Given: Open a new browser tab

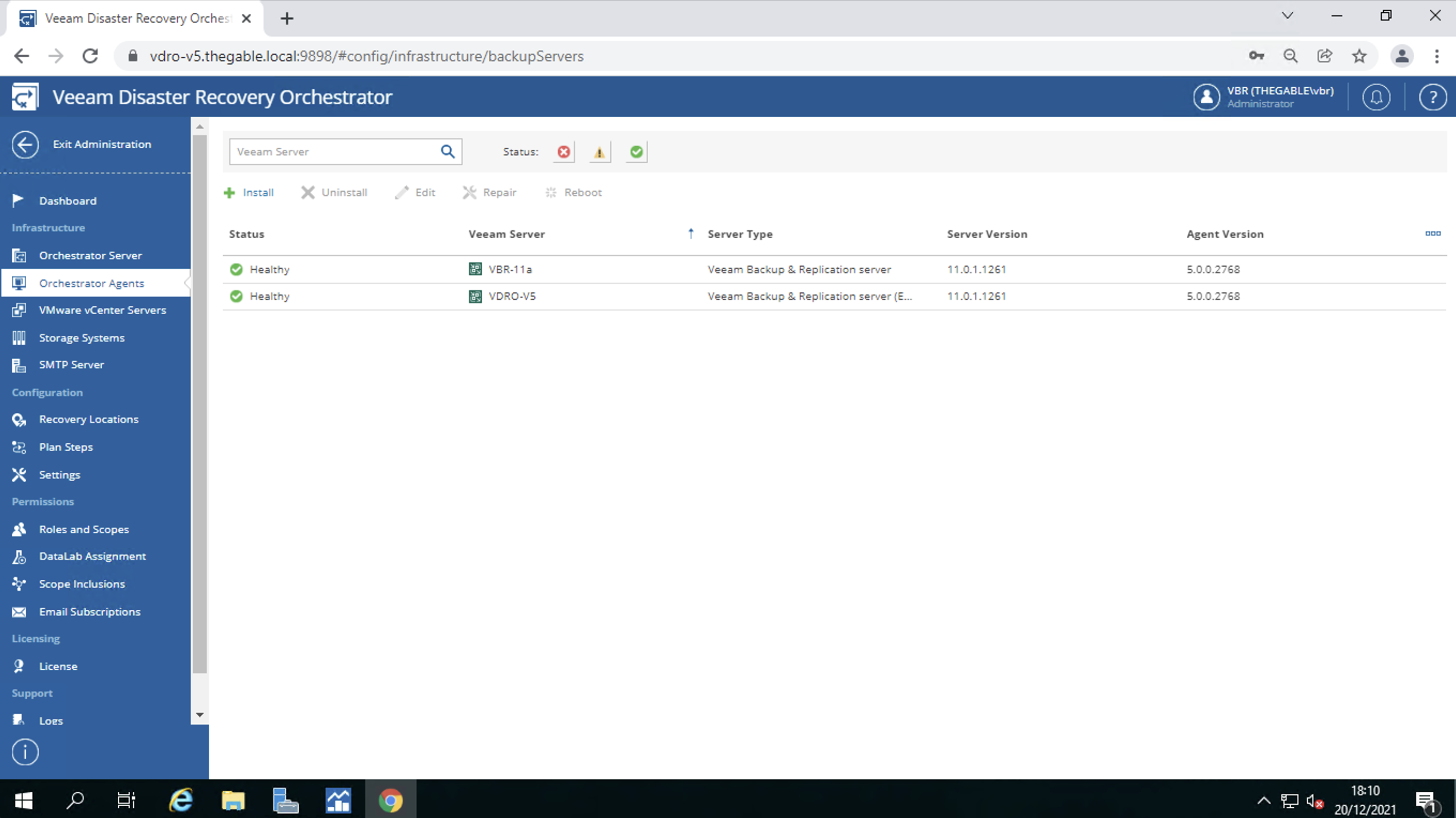Looking at the screenshot, I should 287,19.
